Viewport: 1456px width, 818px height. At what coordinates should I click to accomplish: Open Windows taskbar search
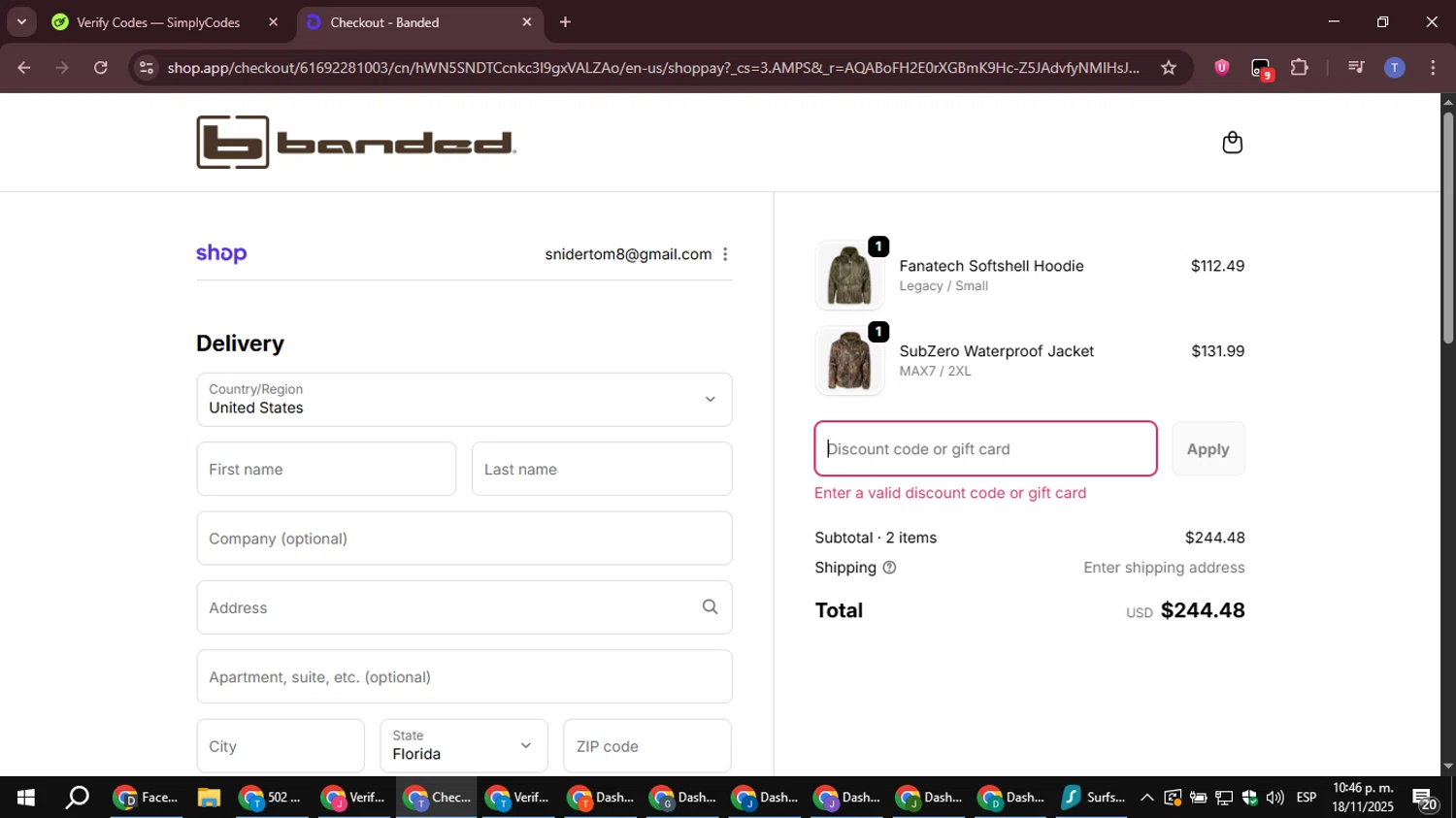click(x=77, y=798)
